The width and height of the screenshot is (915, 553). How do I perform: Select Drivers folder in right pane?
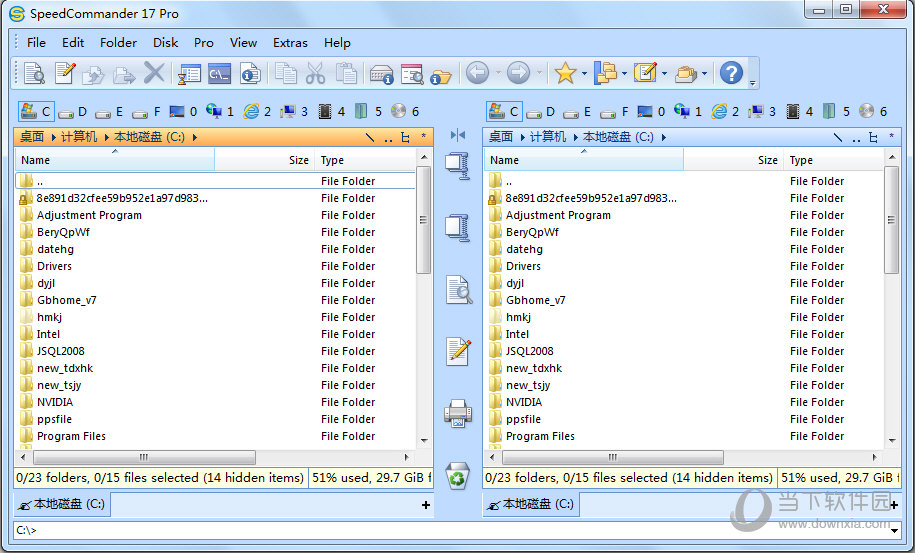pos(523,267)
